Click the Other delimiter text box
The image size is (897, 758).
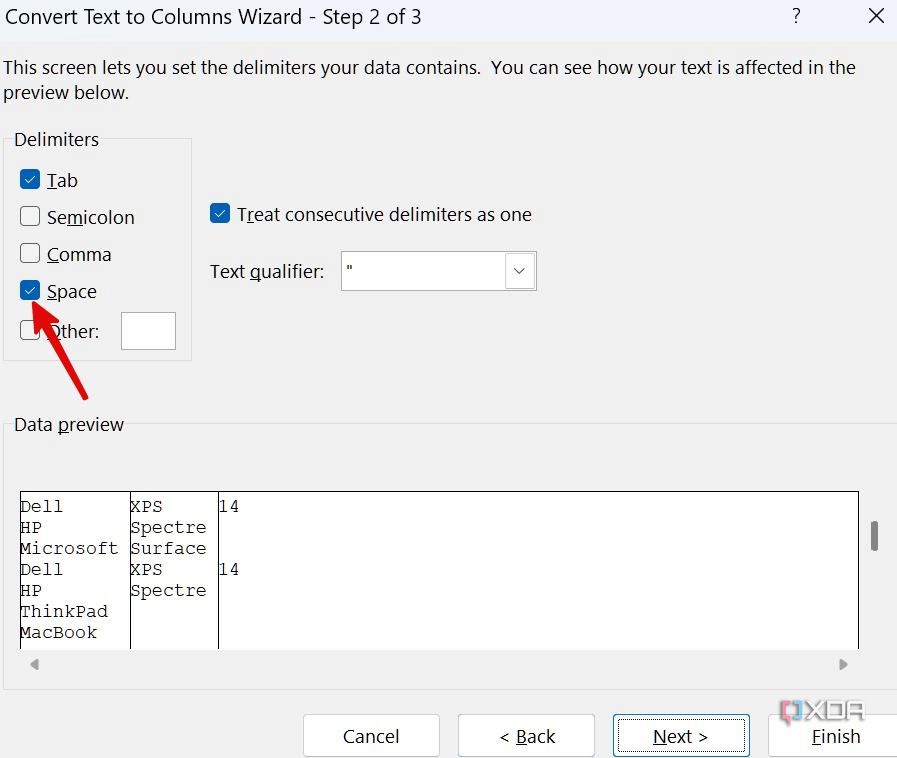coord(148,330)
